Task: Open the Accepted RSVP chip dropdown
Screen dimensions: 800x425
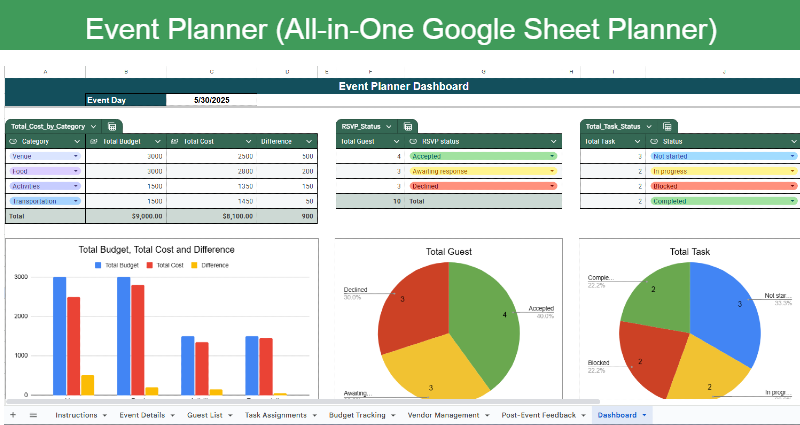Action: coord(552,156)
